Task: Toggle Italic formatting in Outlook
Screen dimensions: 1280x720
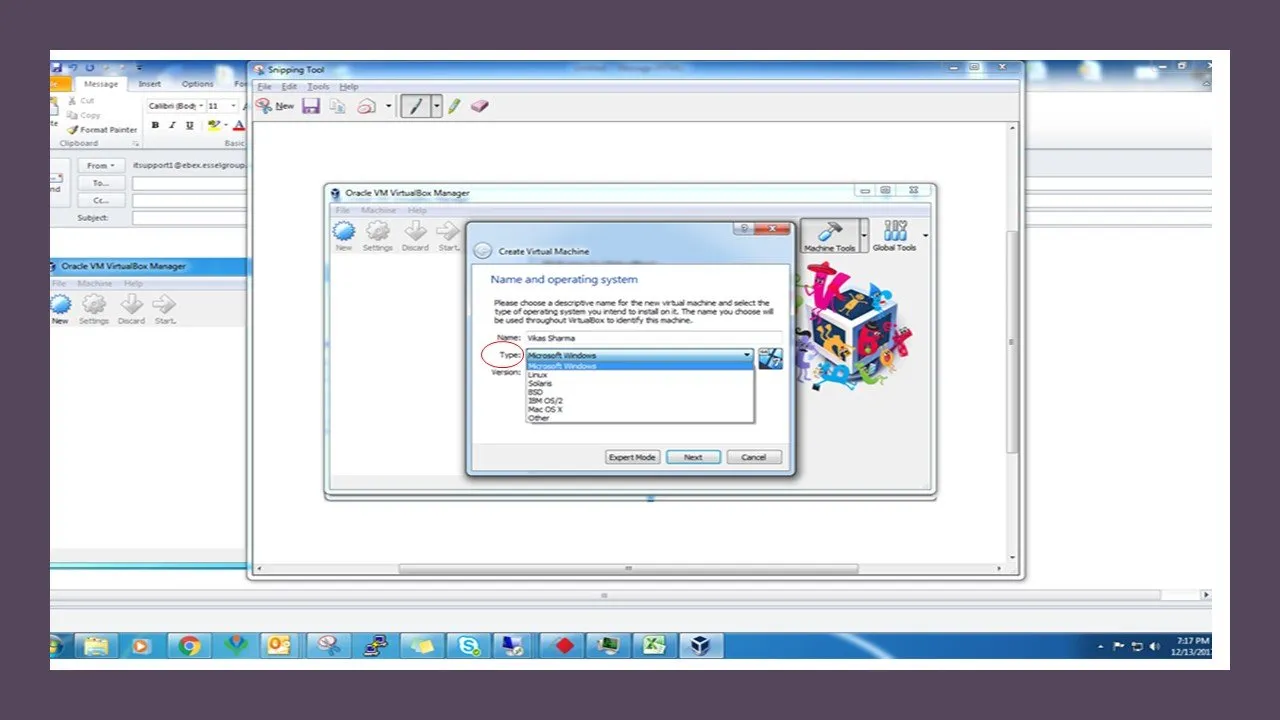Action: pos(172,125)
